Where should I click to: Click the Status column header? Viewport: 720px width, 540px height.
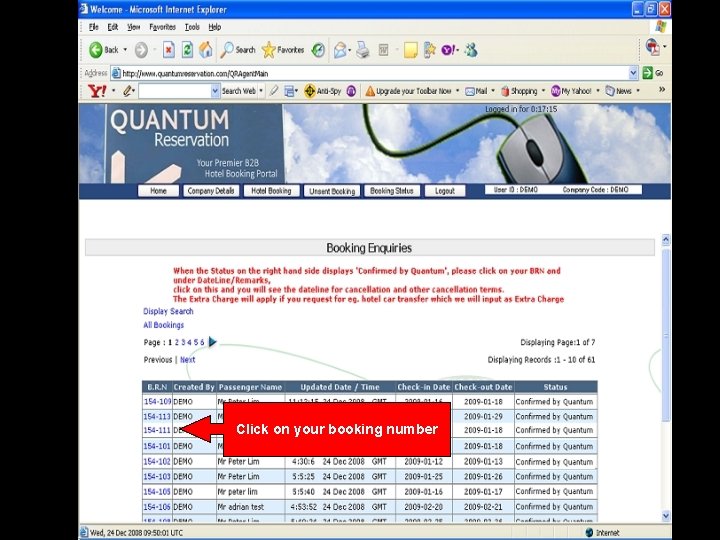point(556,387)
